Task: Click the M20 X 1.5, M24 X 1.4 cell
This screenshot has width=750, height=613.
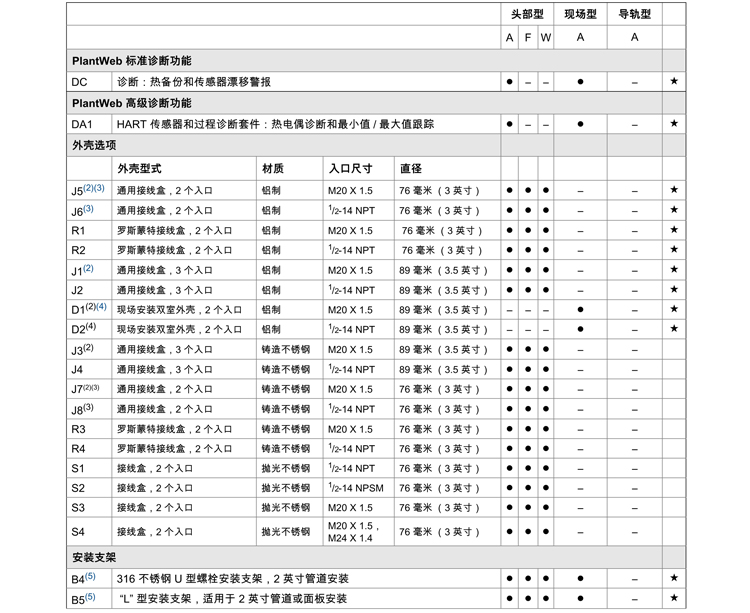Action: [x=351, y=532]
